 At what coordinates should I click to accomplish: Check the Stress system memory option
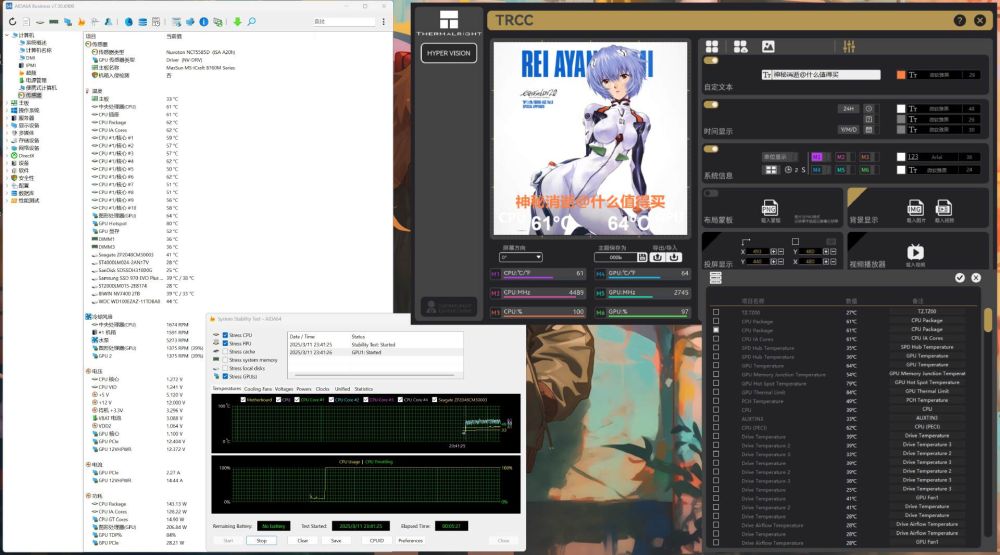pyautogui.click(x=225, y=360)
